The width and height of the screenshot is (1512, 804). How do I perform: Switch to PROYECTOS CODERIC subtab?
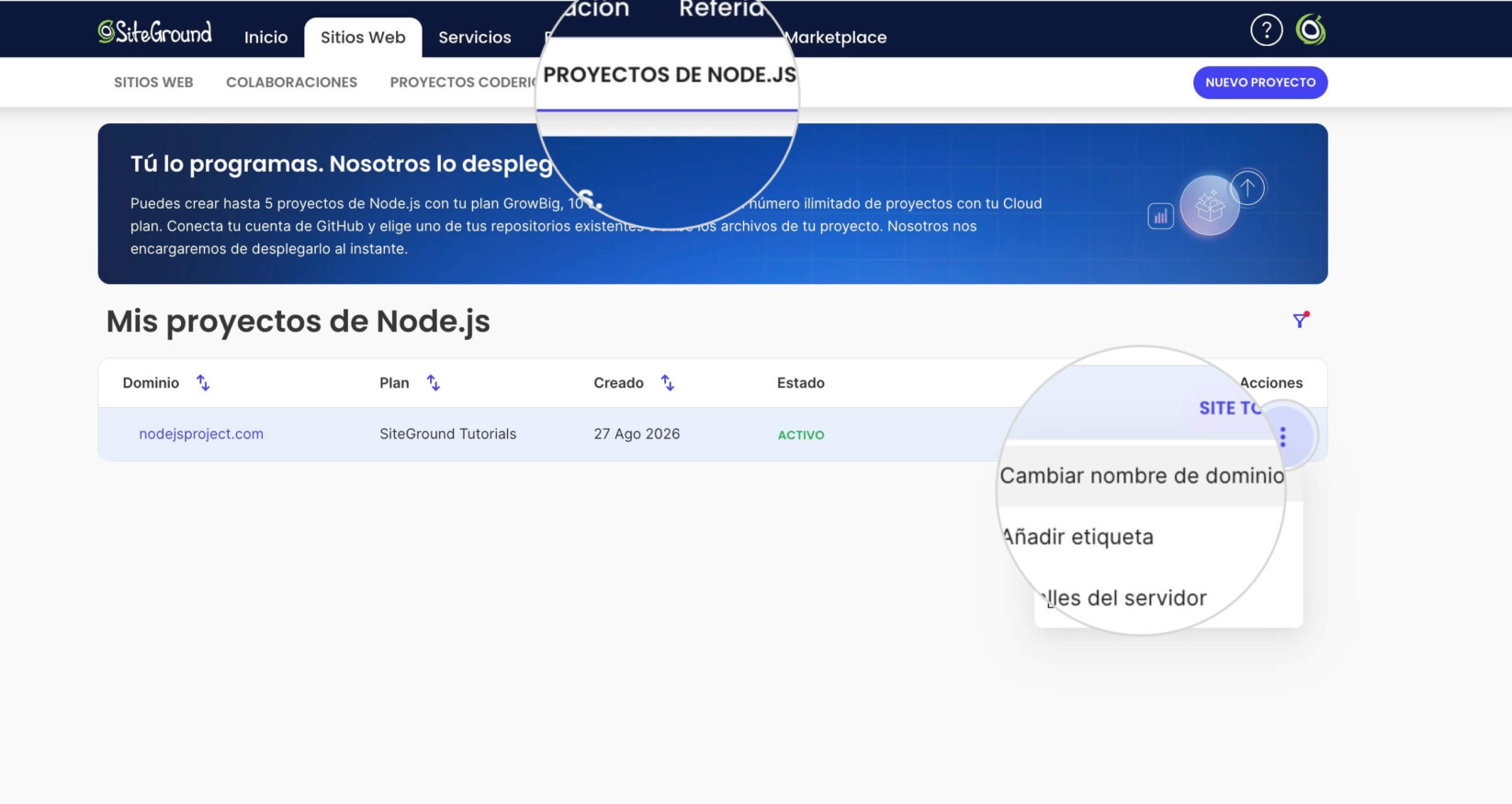(463, 82)
